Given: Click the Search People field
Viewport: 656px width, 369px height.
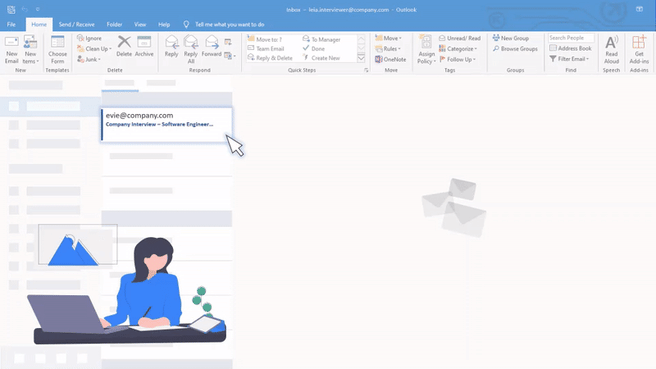Looking at the screenshot, I should tap(571, 38).
